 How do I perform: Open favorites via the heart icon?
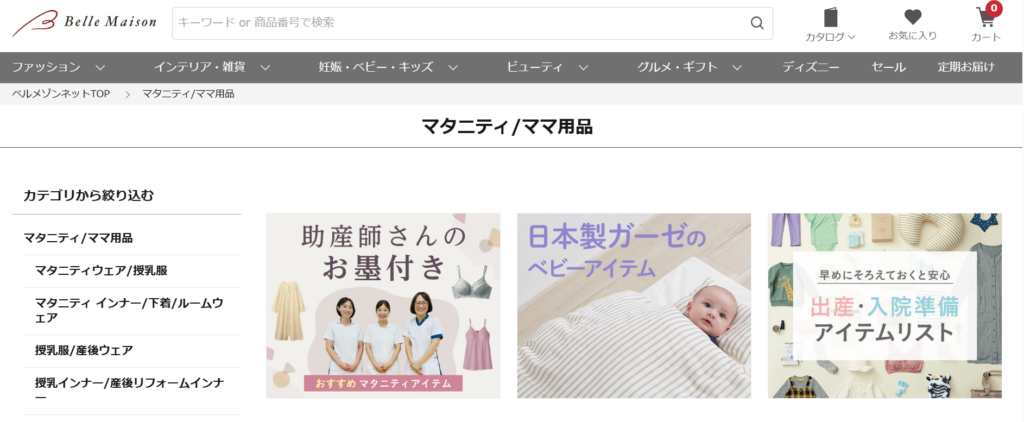[912, 17]
